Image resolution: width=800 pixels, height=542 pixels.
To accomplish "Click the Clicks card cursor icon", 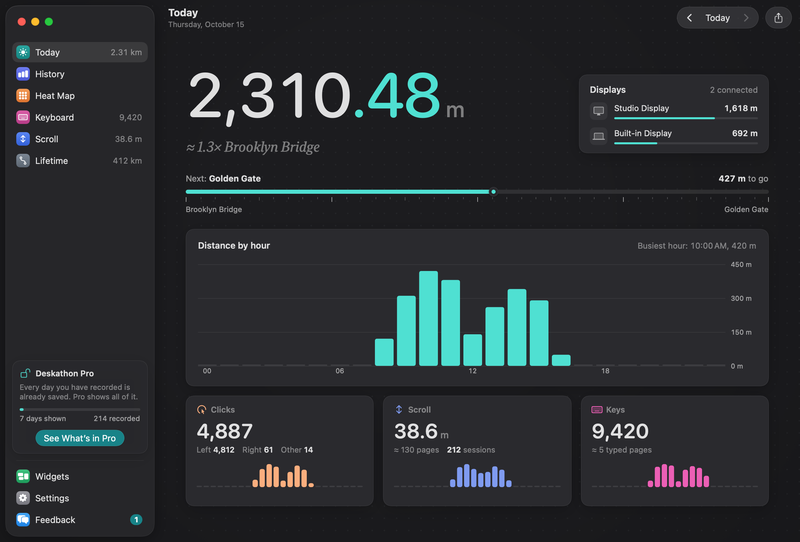I will [202, 409].
